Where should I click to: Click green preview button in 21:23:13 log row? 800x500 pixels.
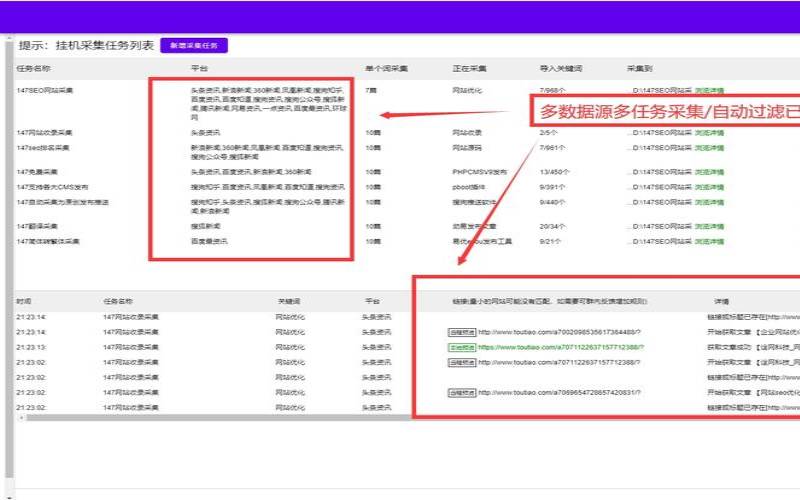(x=462, y=347)
